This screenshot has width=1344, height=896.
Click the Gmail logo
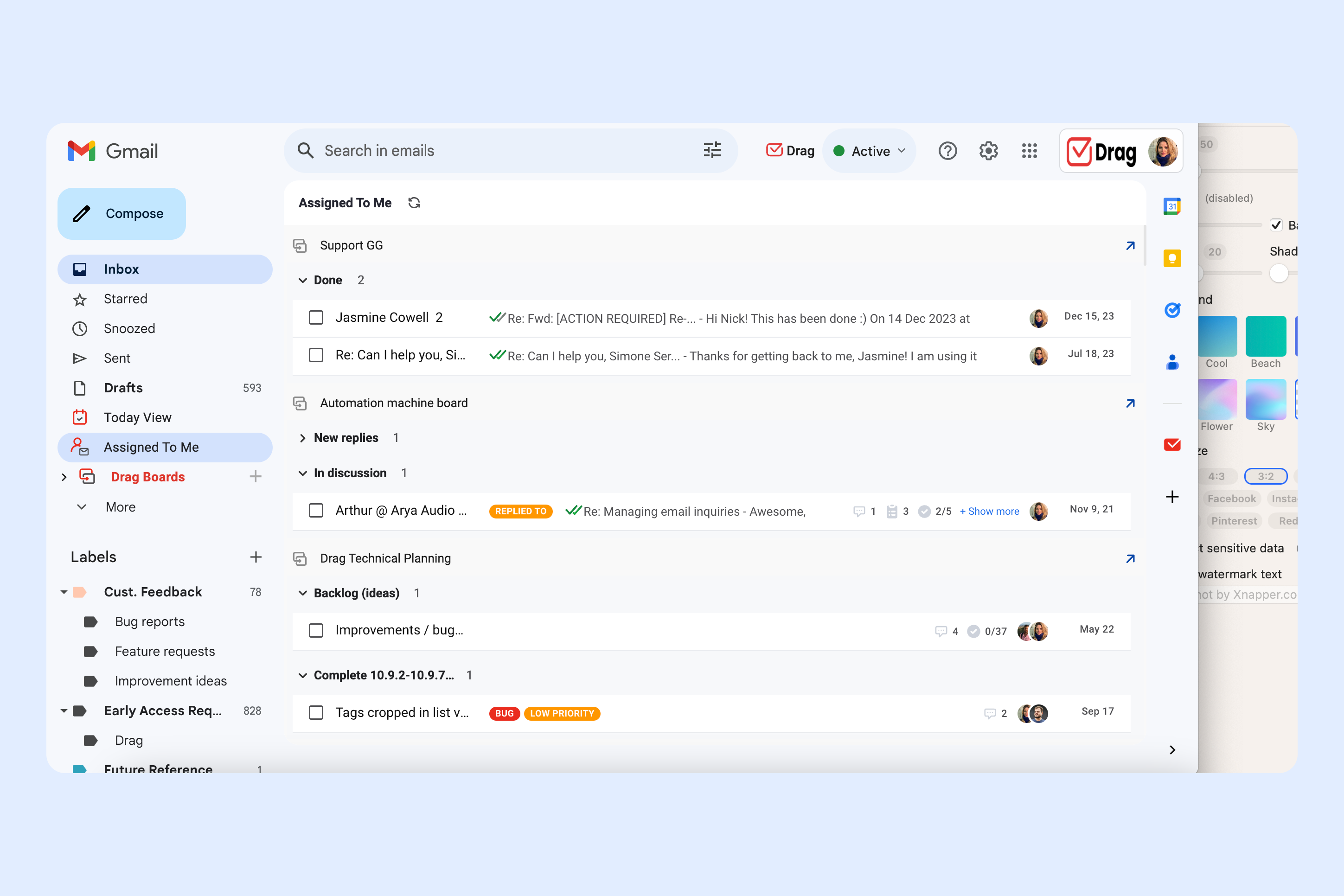(x=113, y=151)
